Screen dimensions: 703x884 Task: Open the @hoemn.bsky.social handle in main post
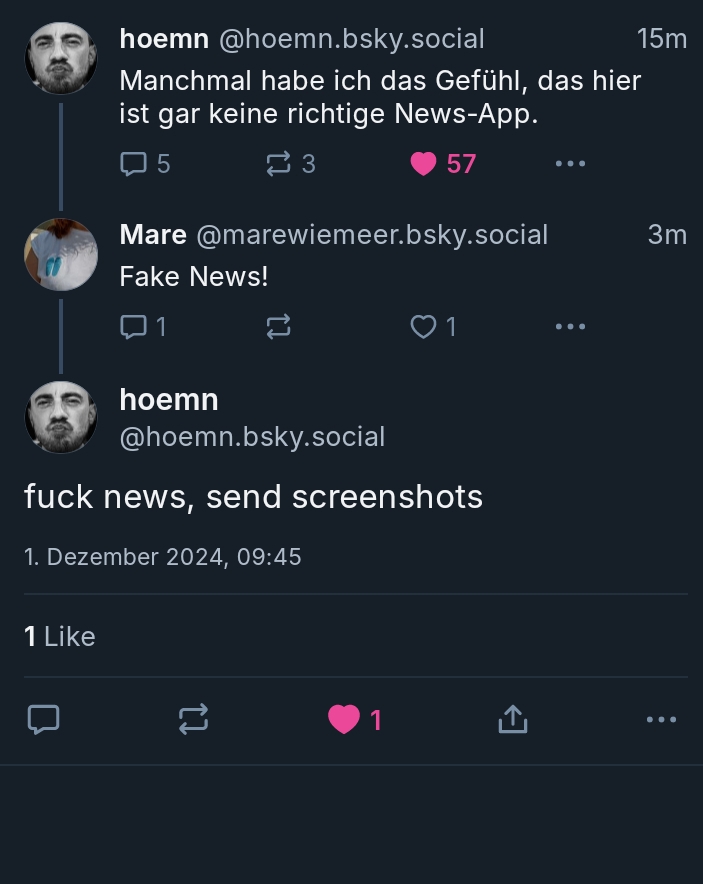[252, 437]
